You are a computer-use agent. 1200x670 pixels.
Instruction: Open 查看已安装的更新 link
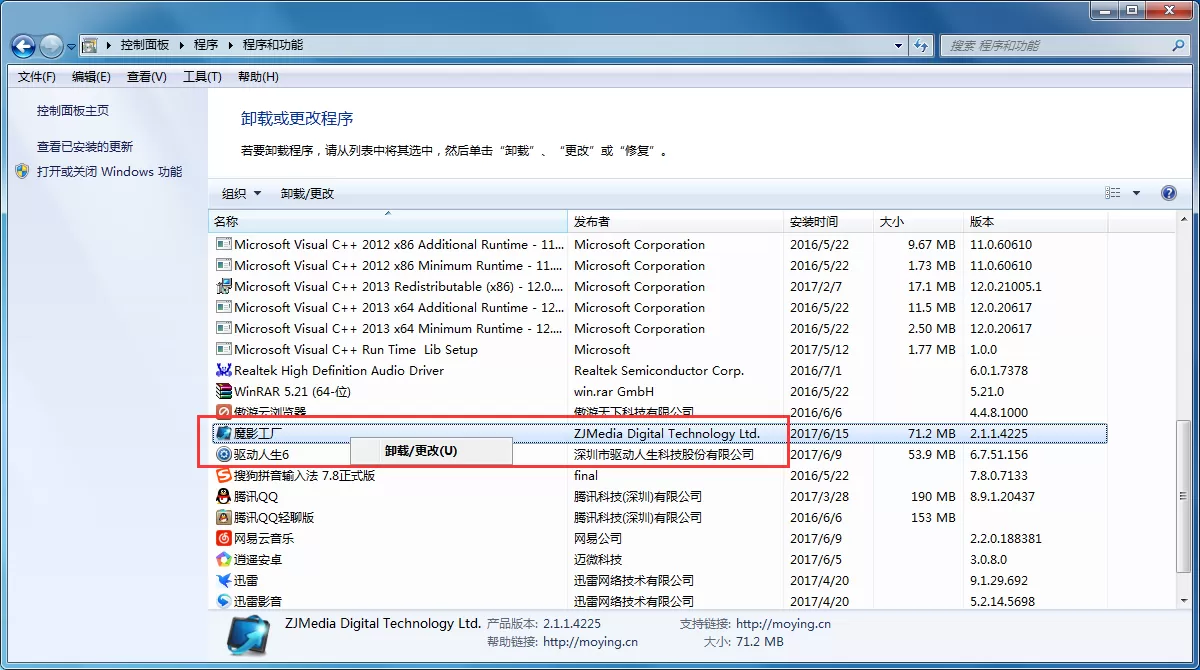pos(85,146)
